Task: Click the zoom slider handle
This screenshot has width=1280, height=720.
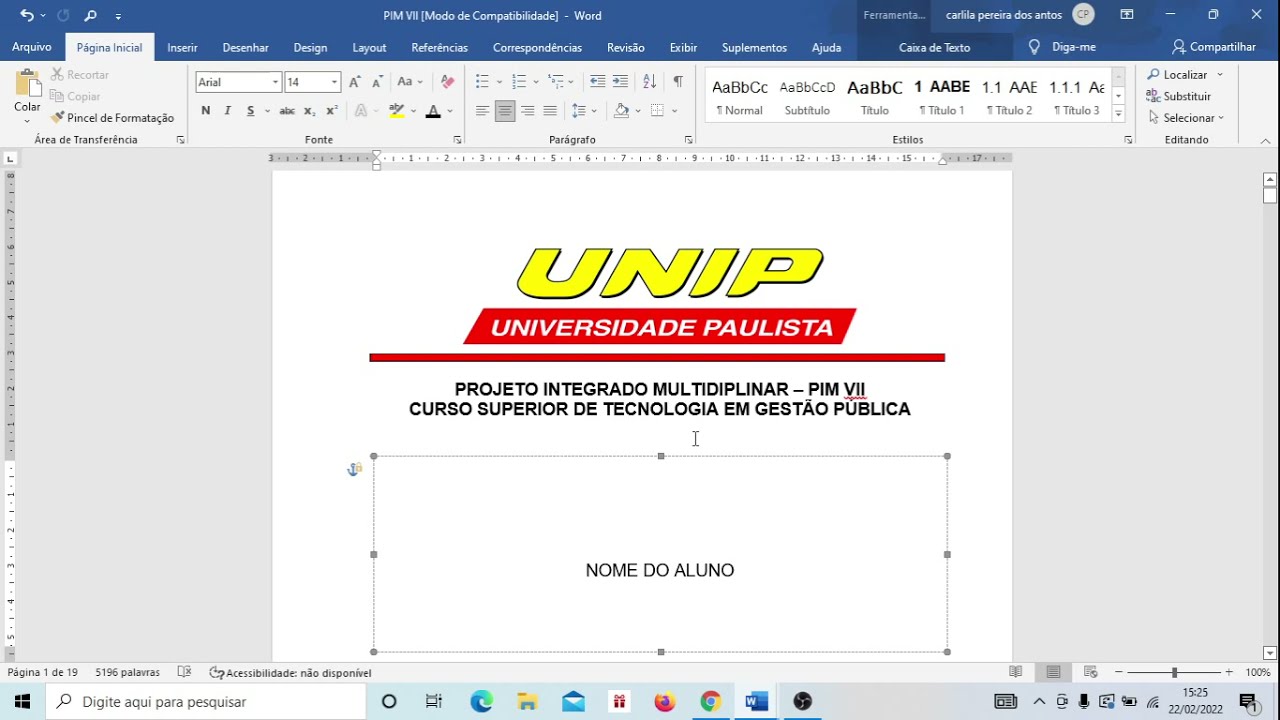Action: [1174, 673]
